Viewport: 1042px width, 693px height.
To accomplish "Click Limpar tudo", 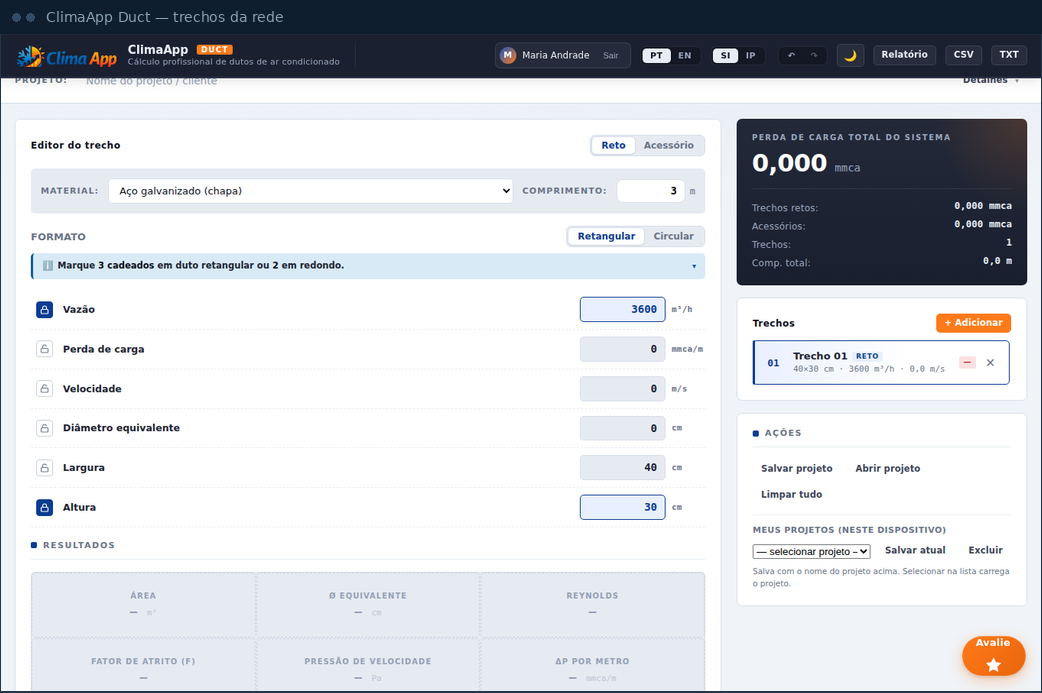I will click(791, 494).
